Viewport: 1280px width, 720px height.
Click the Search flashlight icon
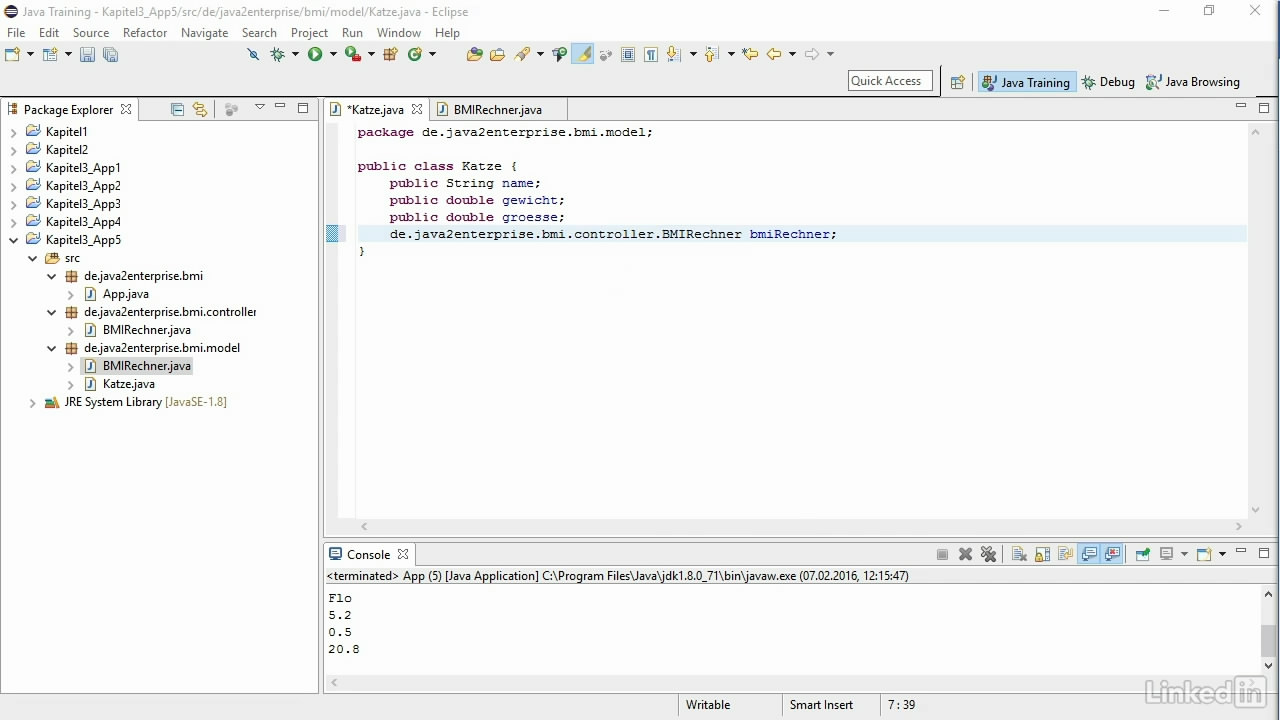pyautogui.click(x=522, y=54)
